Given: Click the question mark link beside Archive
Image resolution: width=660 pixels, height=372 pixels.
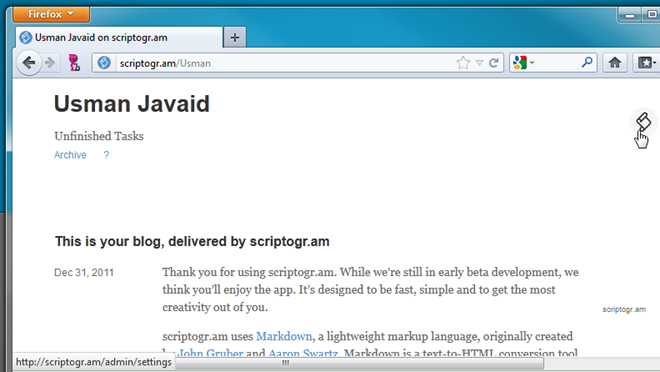Looking at the screenshot, I should click(x=106, y=155).
